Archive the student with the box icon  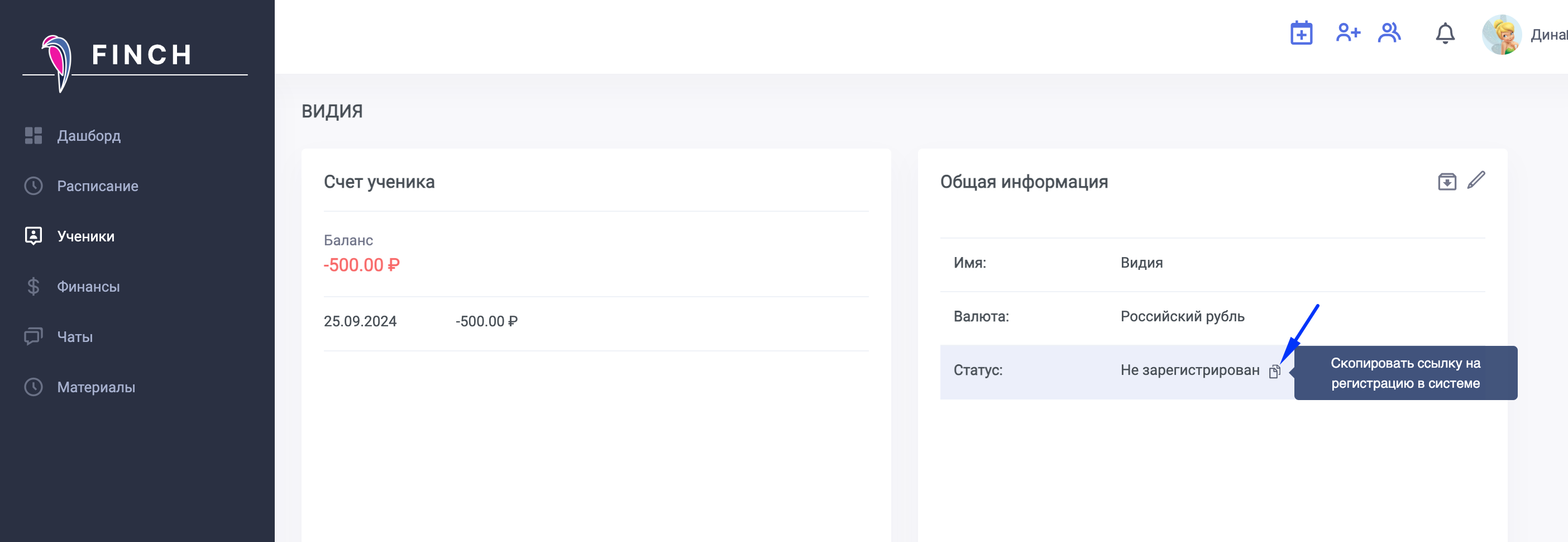(1446, 182)
